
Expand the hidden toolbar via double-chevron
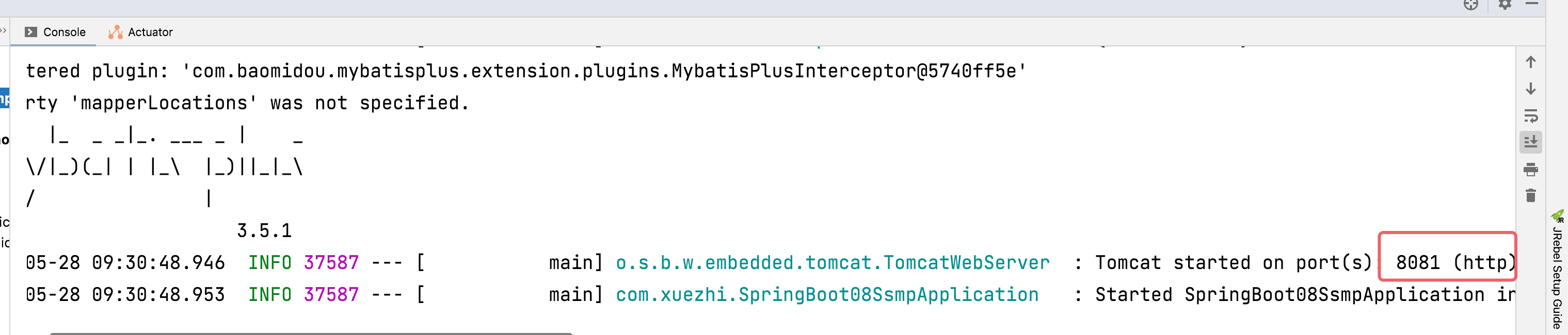tap(3, 30)
